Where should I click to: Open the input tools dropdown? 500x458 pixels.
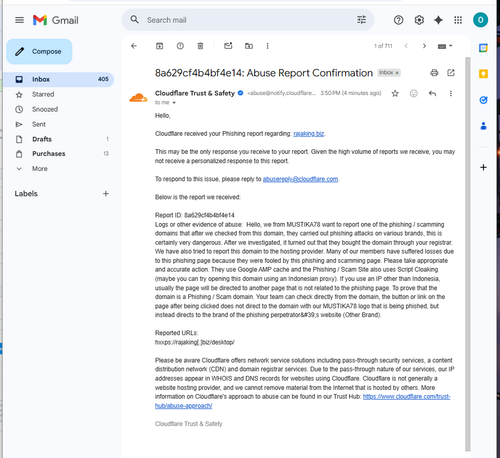pyautogui.click(x=445, y=46)
